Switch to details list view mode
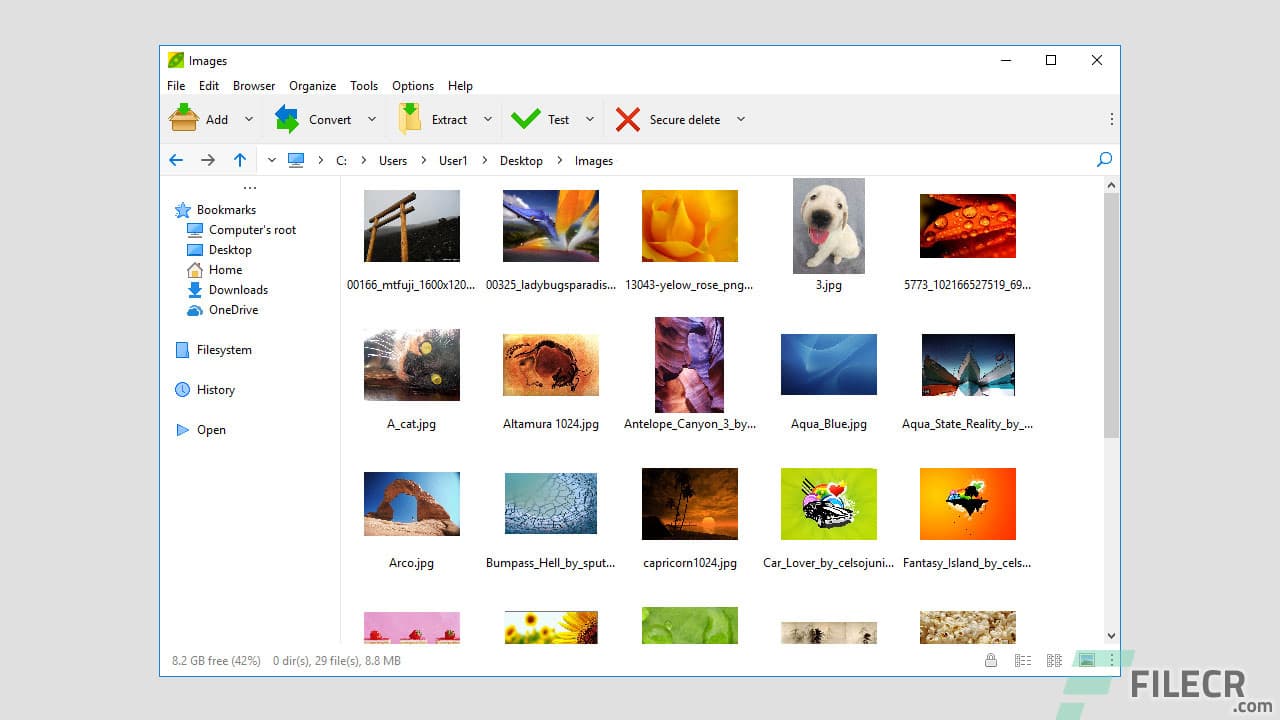The image size is (1280, 720). 1022,660
